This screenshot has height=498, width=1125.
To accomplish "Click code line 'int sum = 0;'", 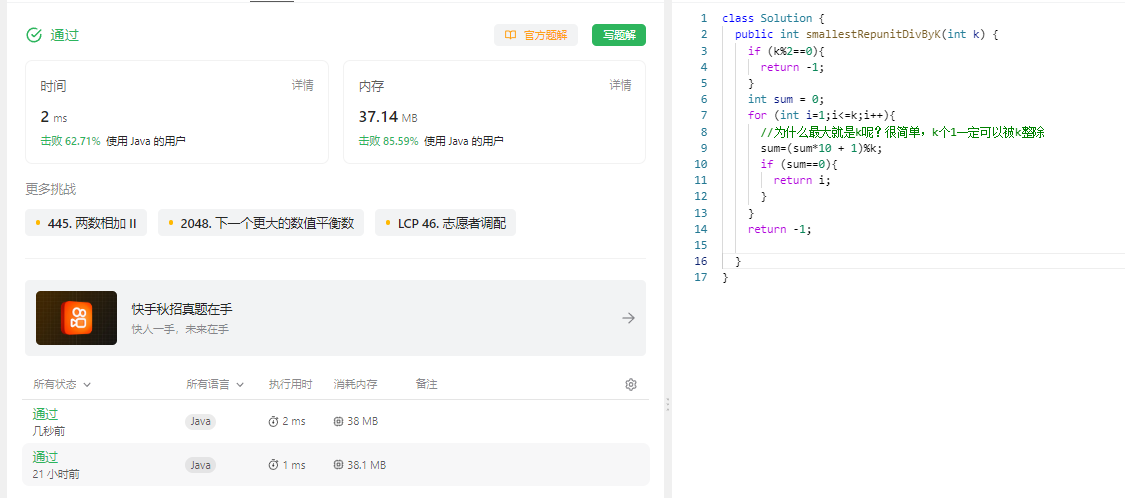I will [786, 99].
